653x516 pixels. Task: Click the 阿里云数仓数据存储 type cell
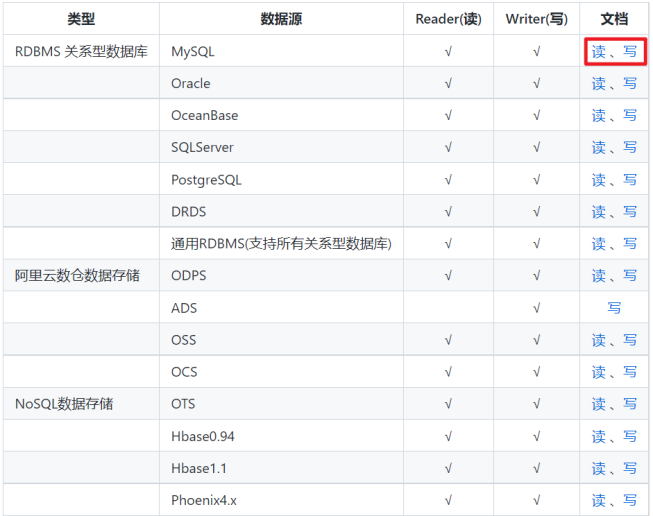pos(81,276)
